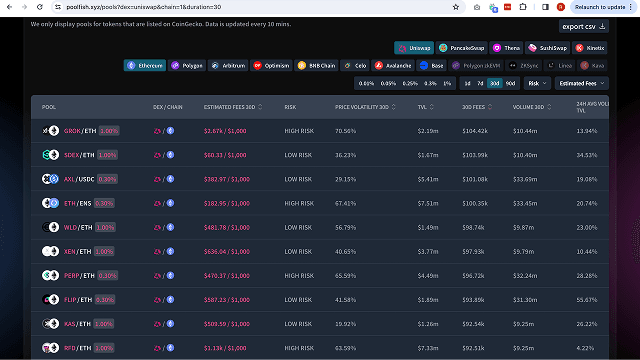Click the Relaunch to update button
This screenshot has width=640, height=360.
pos(600,7)
